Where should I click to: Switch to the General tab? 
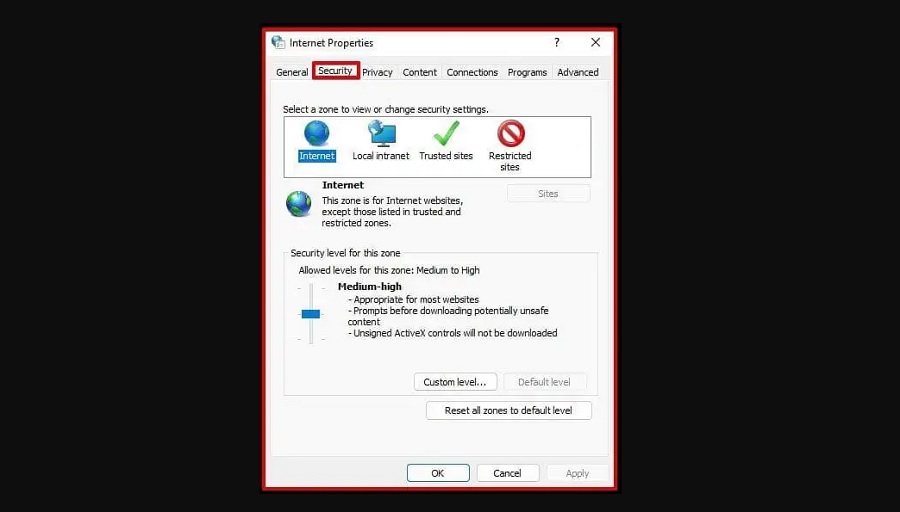(x=292, y=72)
